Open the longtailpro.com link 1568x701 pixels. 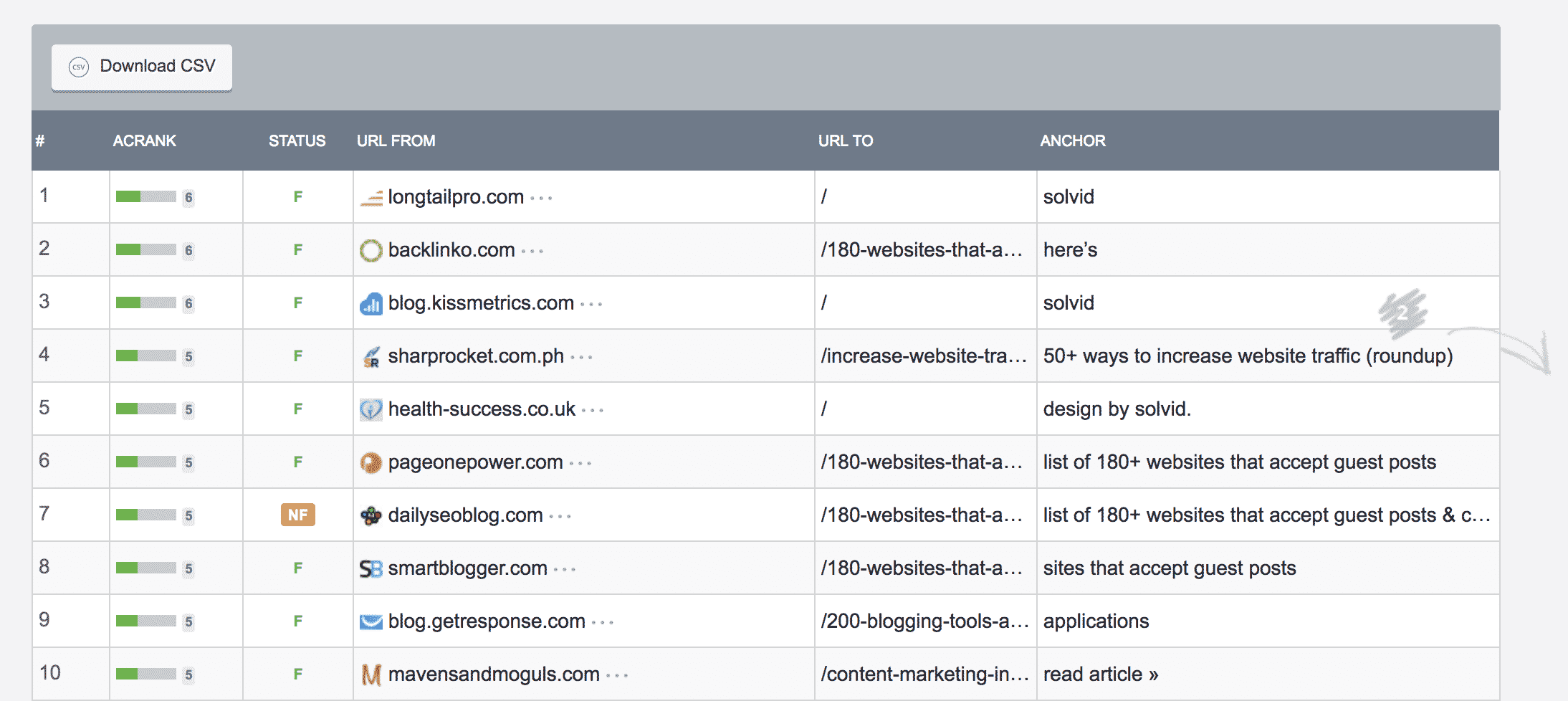click(x=456, y=197)
